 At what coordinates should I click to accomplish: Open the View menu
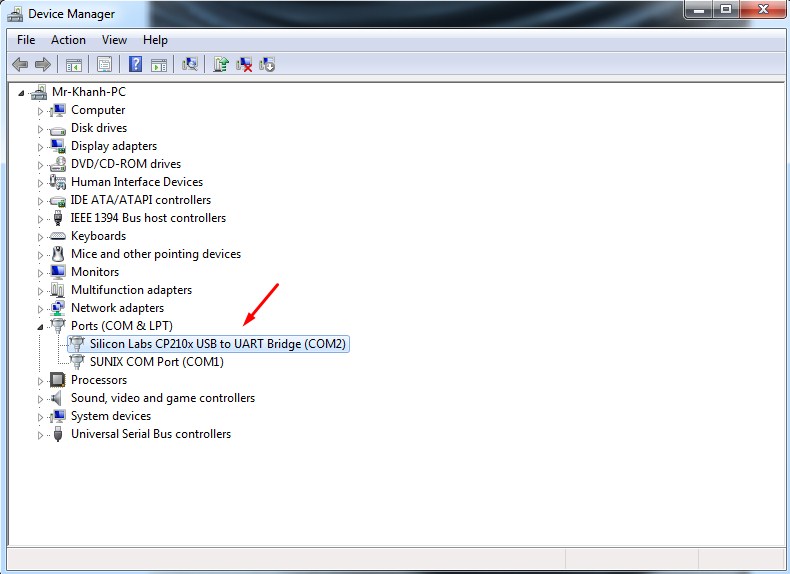click(x=114, y=40)
